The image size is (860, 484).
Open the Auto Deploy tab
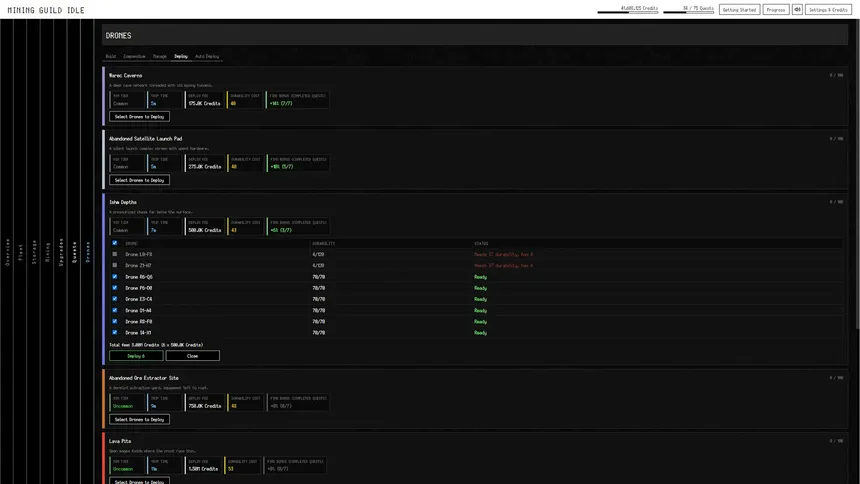tap(207, 57)
